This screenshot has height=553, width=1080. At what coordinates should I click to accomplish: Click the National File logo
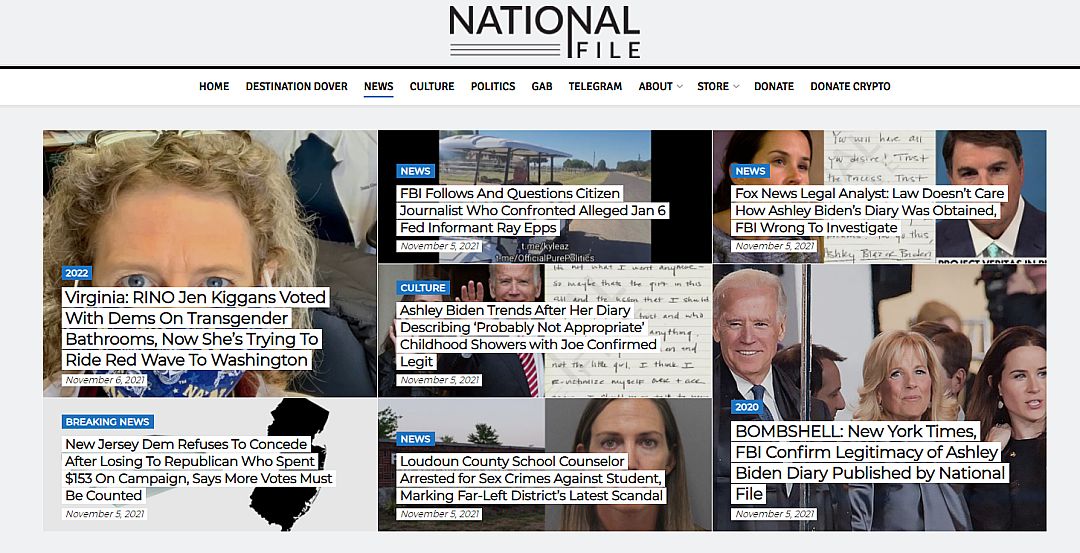pos(545,32)
